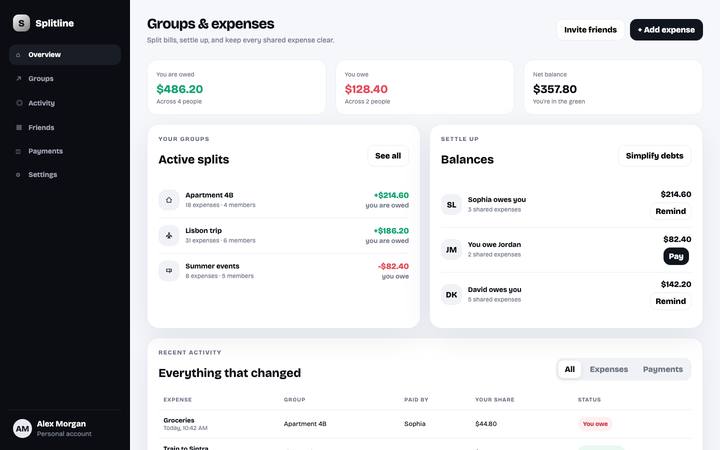Click the Lisbon trip plane icon
The width and height of the screenshot is (720, 450).
[x=169, y=235]
